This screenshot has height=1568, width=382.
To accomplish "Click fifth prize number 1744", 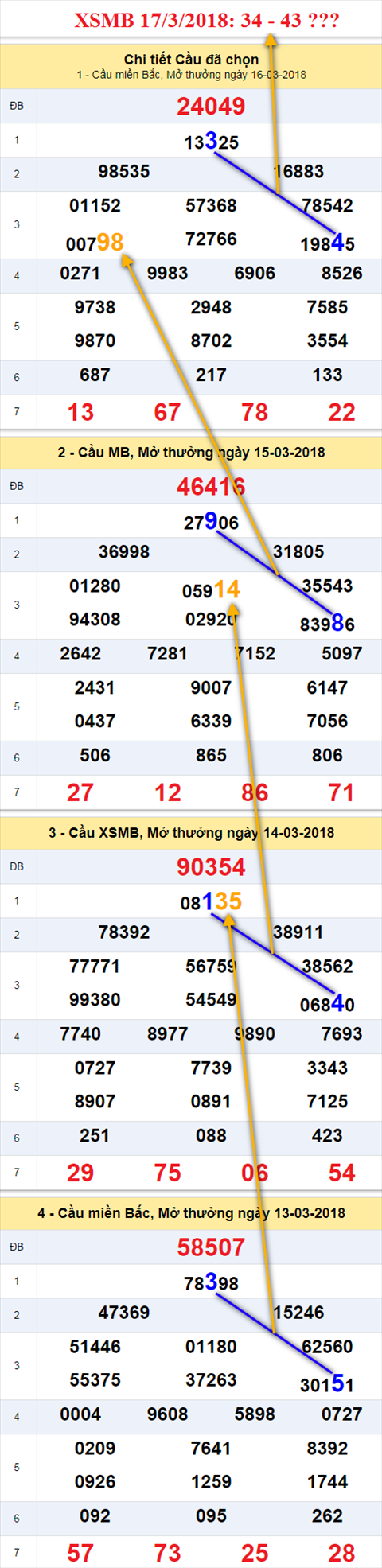I will 327,1481.
